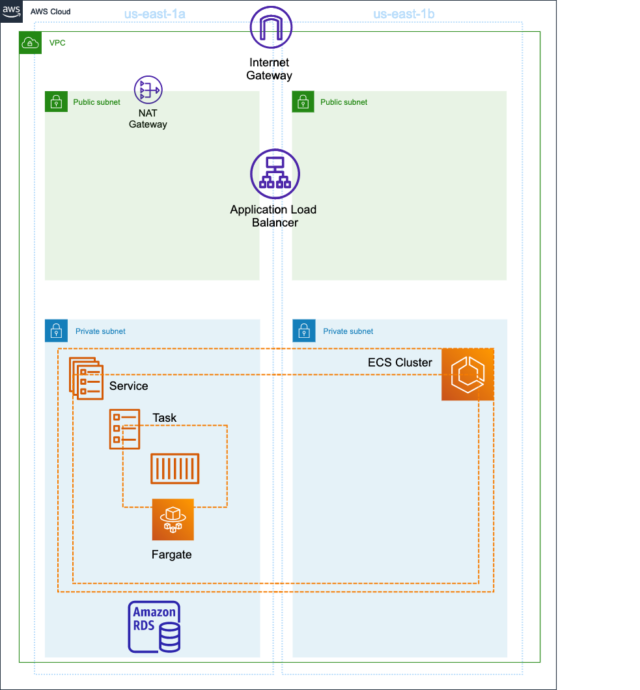The height and width of the screenshot is (690, 640).
Task: Click the Application Load Balancer icon
Action: click(275, 174)
